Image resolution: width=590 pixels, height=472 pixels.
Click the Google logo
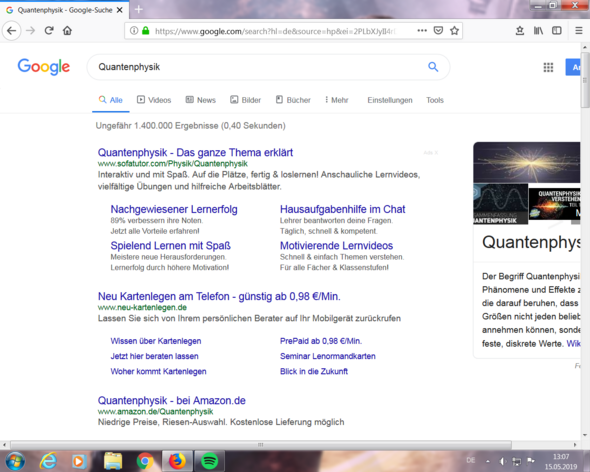coord(44,67)
